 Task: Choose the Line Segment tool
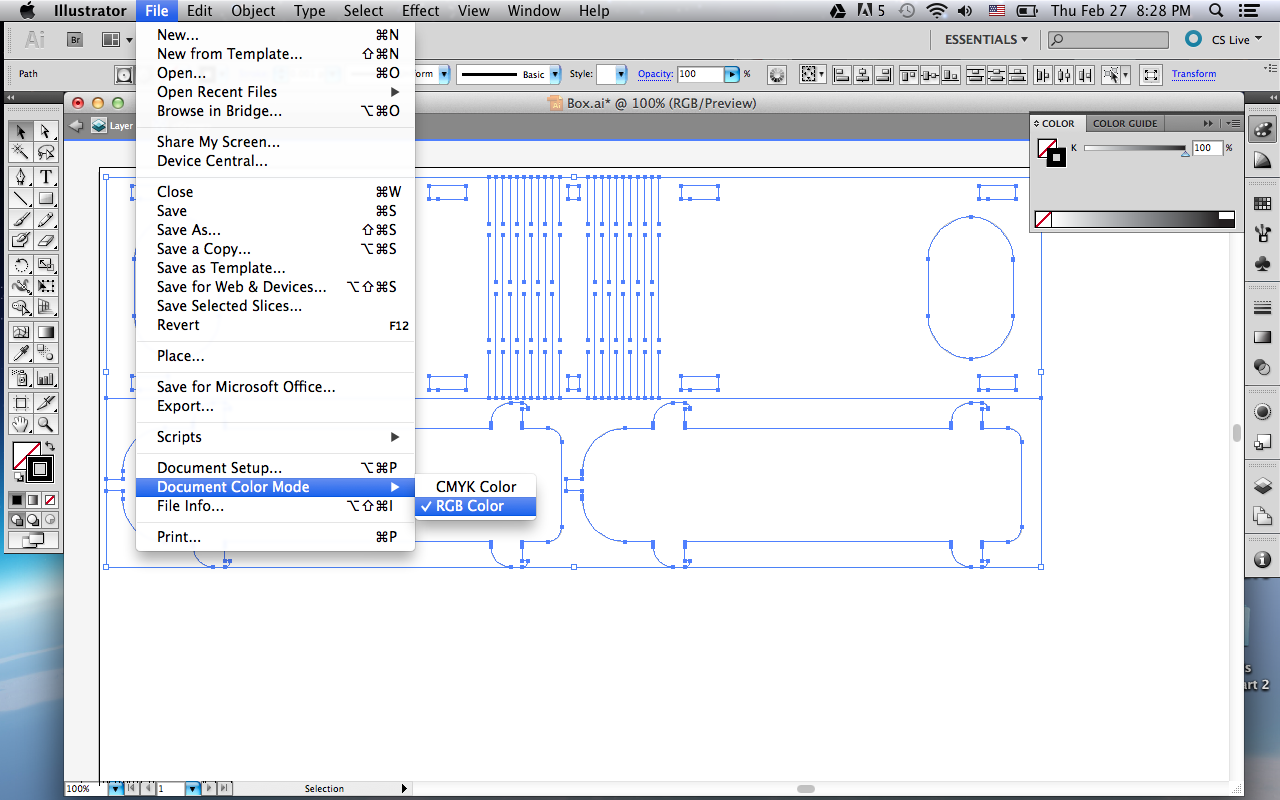coord(21,198)
